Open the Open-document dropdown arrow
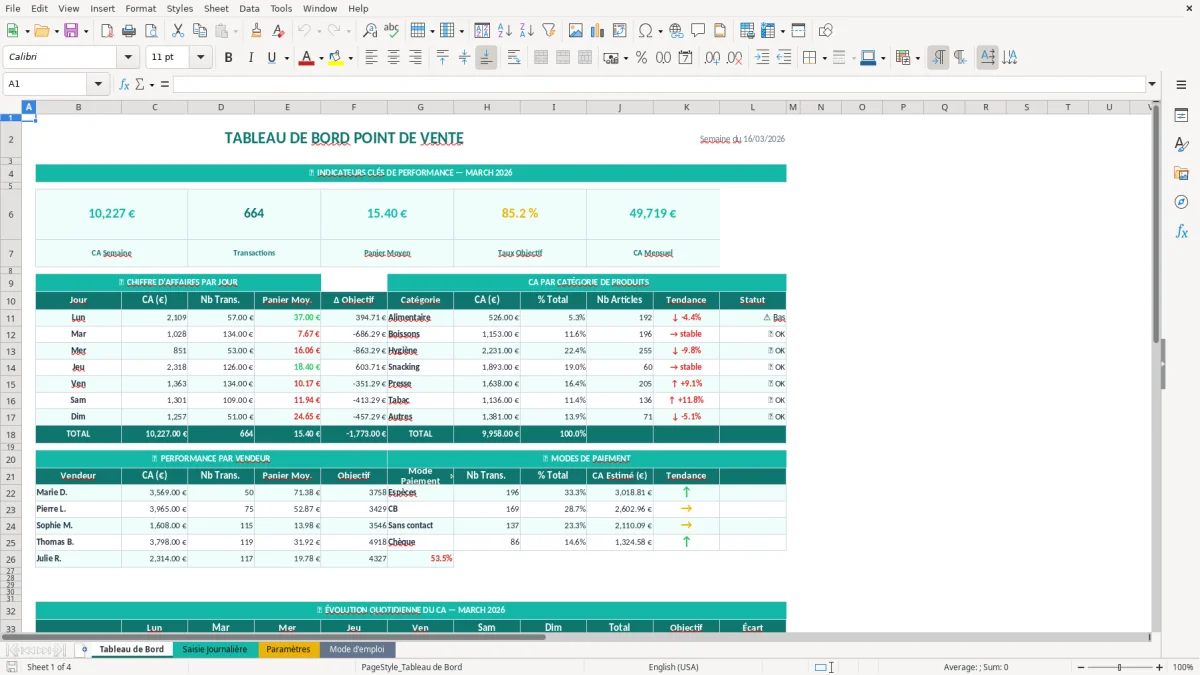1200x675 pixels. tap(56, 31)
